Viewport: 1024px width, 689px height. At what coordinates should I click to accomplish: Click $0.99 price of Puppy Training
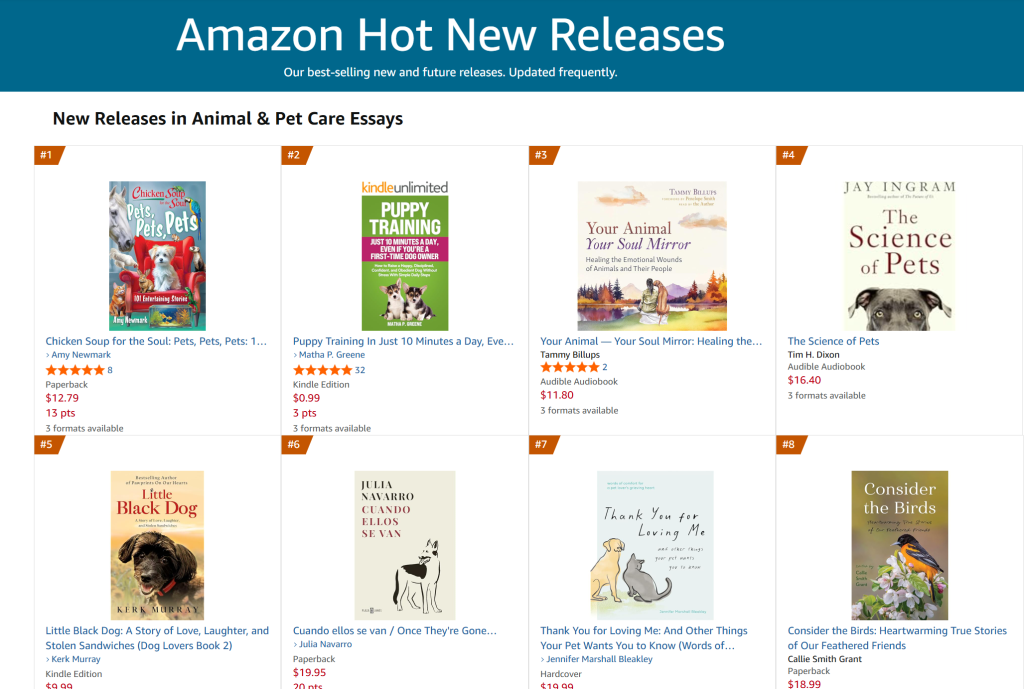click(307, 398)
